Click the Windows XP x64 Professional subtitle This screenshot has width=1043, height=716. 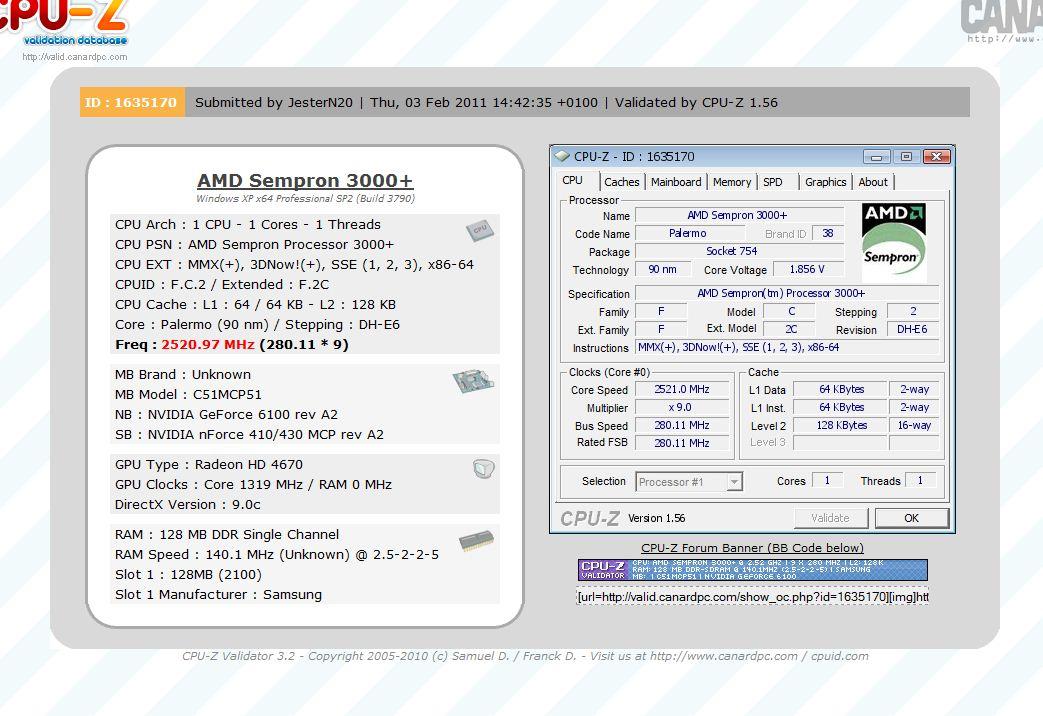coord(305,198)
